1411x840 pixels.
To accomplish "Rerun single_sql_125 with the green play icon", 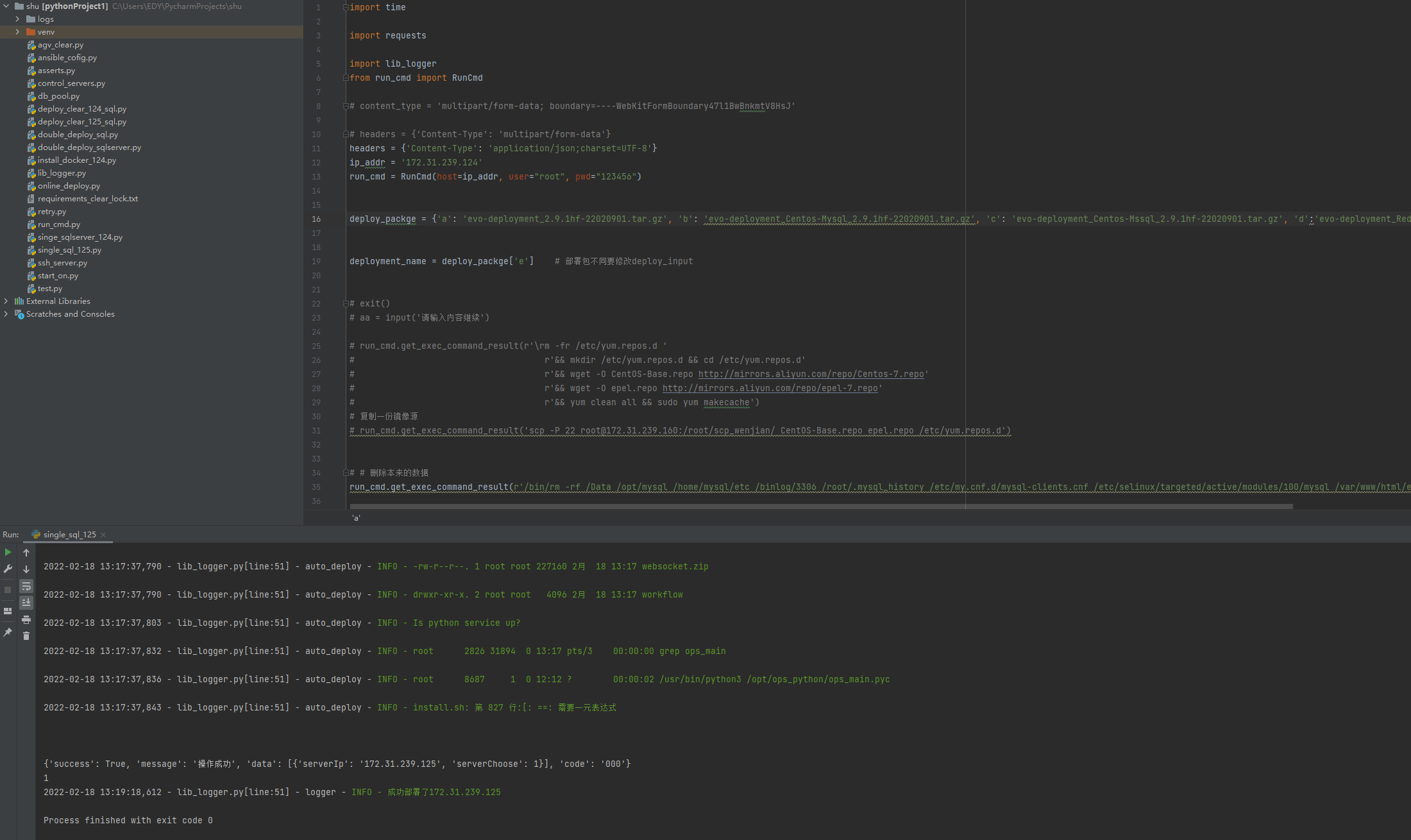I will [x=8, y=552].
